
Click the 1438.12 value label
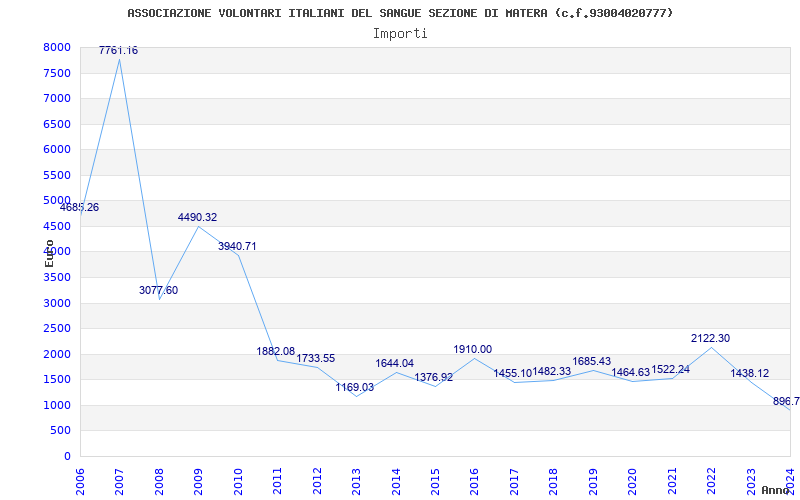coord(749,373)
